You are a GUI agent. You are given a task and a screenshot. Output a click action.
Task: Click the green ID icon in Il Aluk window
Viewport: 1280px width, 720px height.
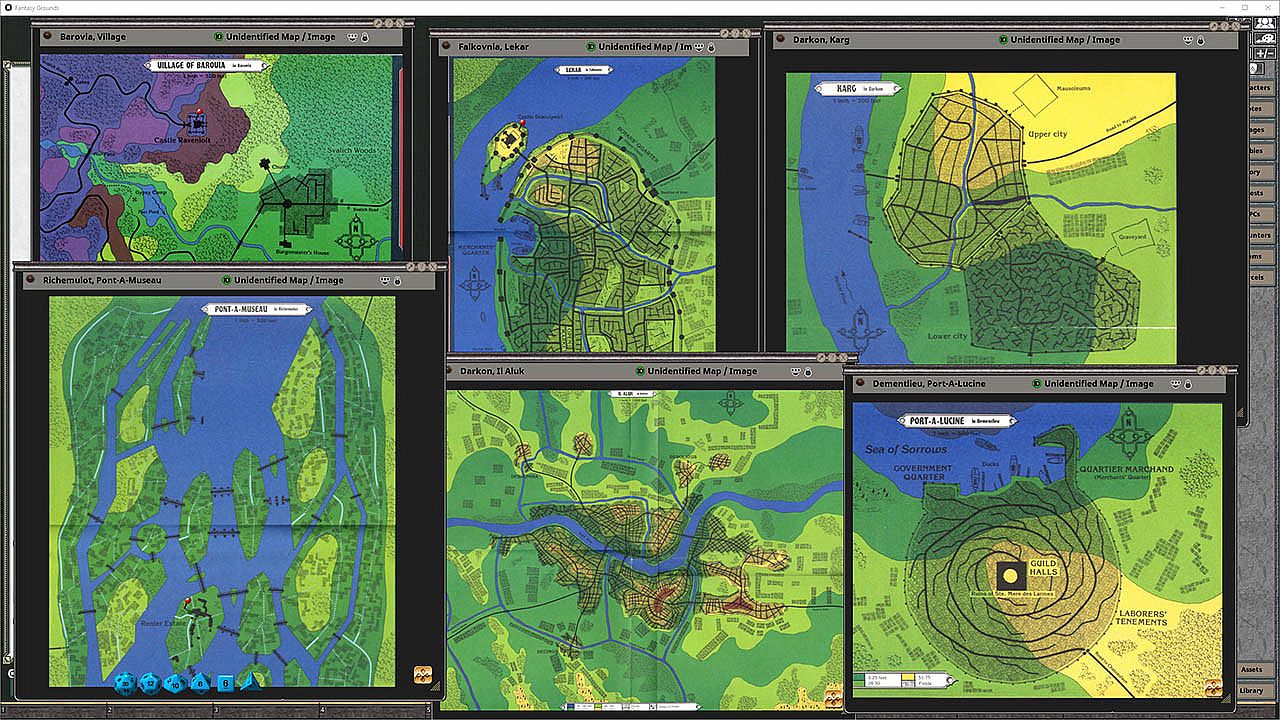[x=640, y=371]
